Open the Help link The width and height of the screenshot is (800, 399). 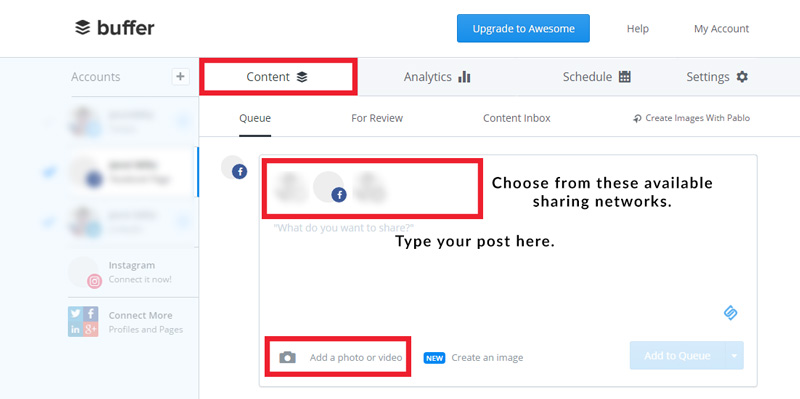point(637,29)
